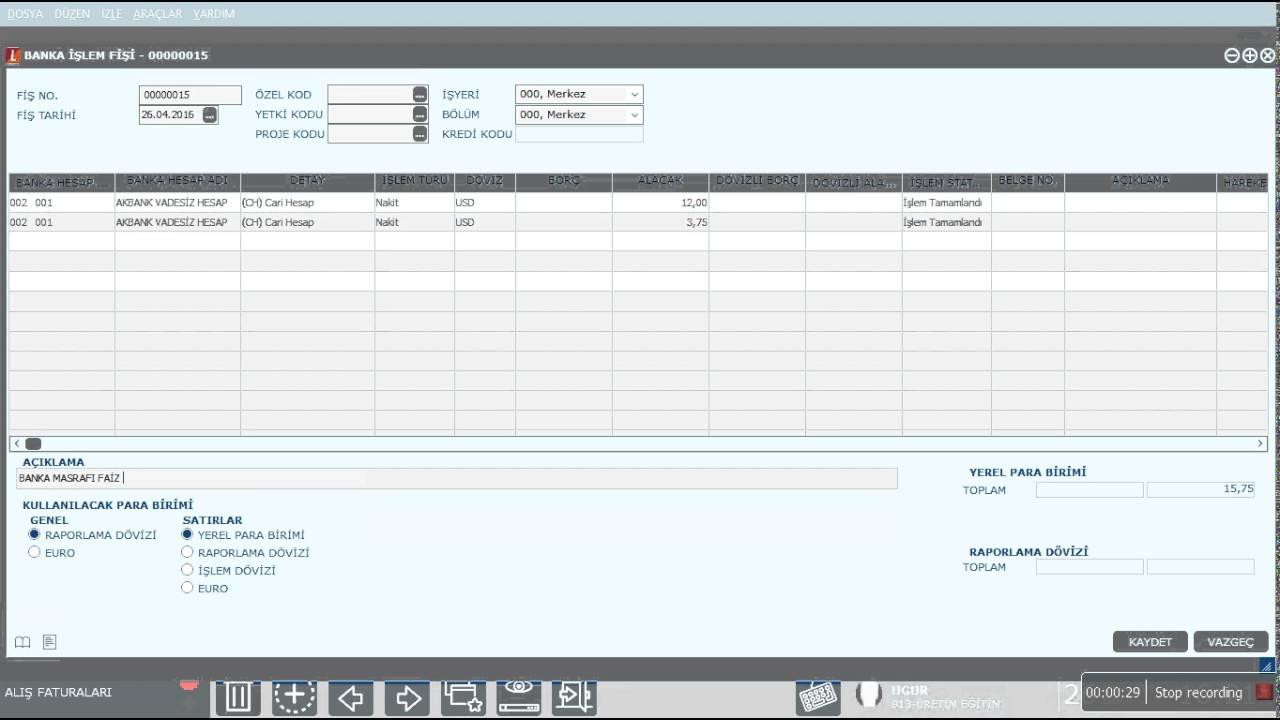Screen dimensions: 1280x720
Task: Click the red stop recording square
Action: [1264, 692]
